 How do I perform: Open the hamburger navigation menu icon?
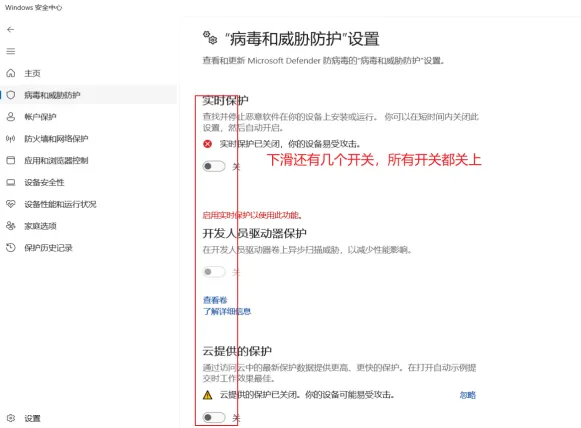(11, 51)
